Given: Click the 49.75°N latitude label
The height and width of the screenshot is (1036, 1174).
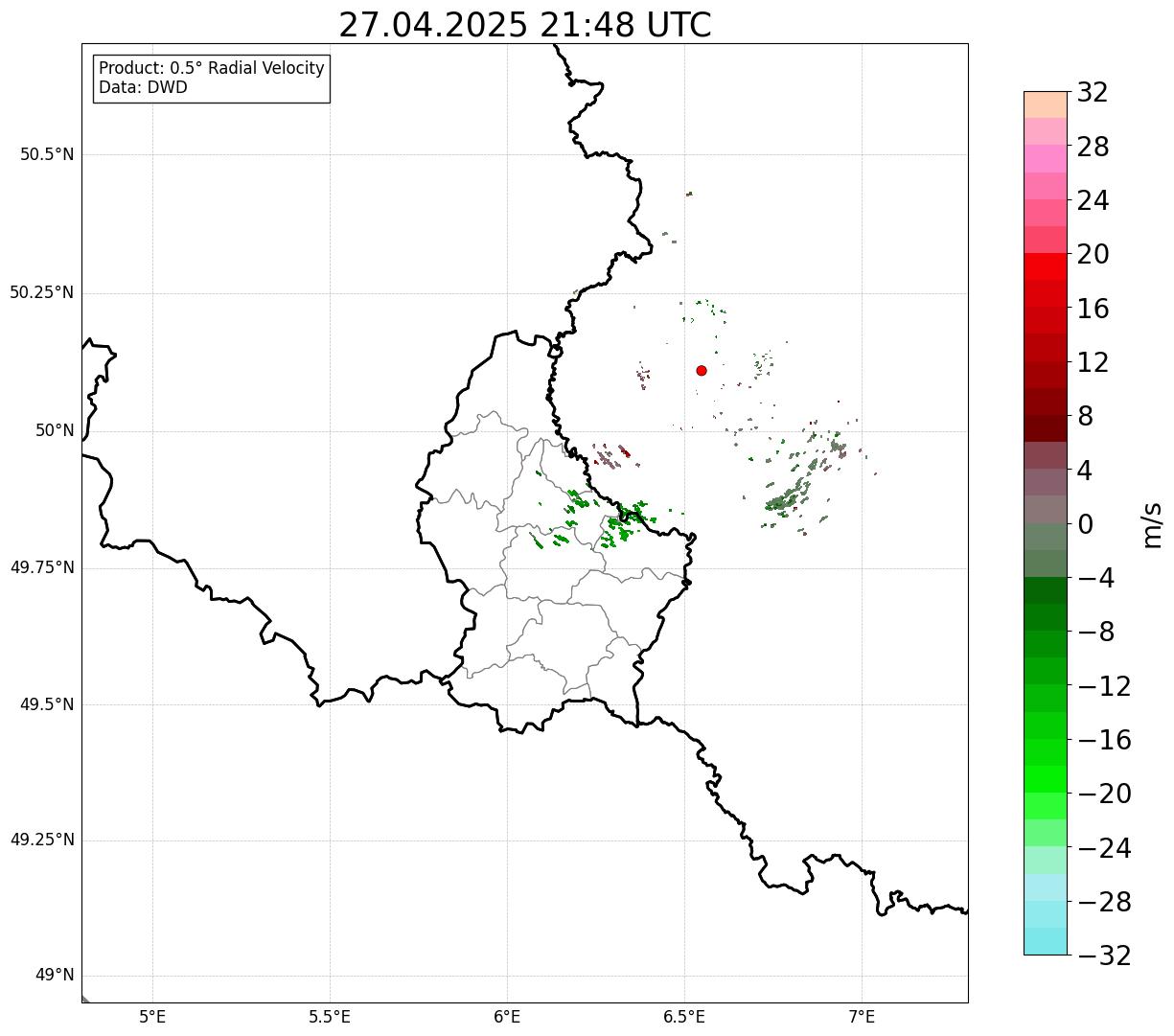Looking at the screenshot, I should coord(41,567).
